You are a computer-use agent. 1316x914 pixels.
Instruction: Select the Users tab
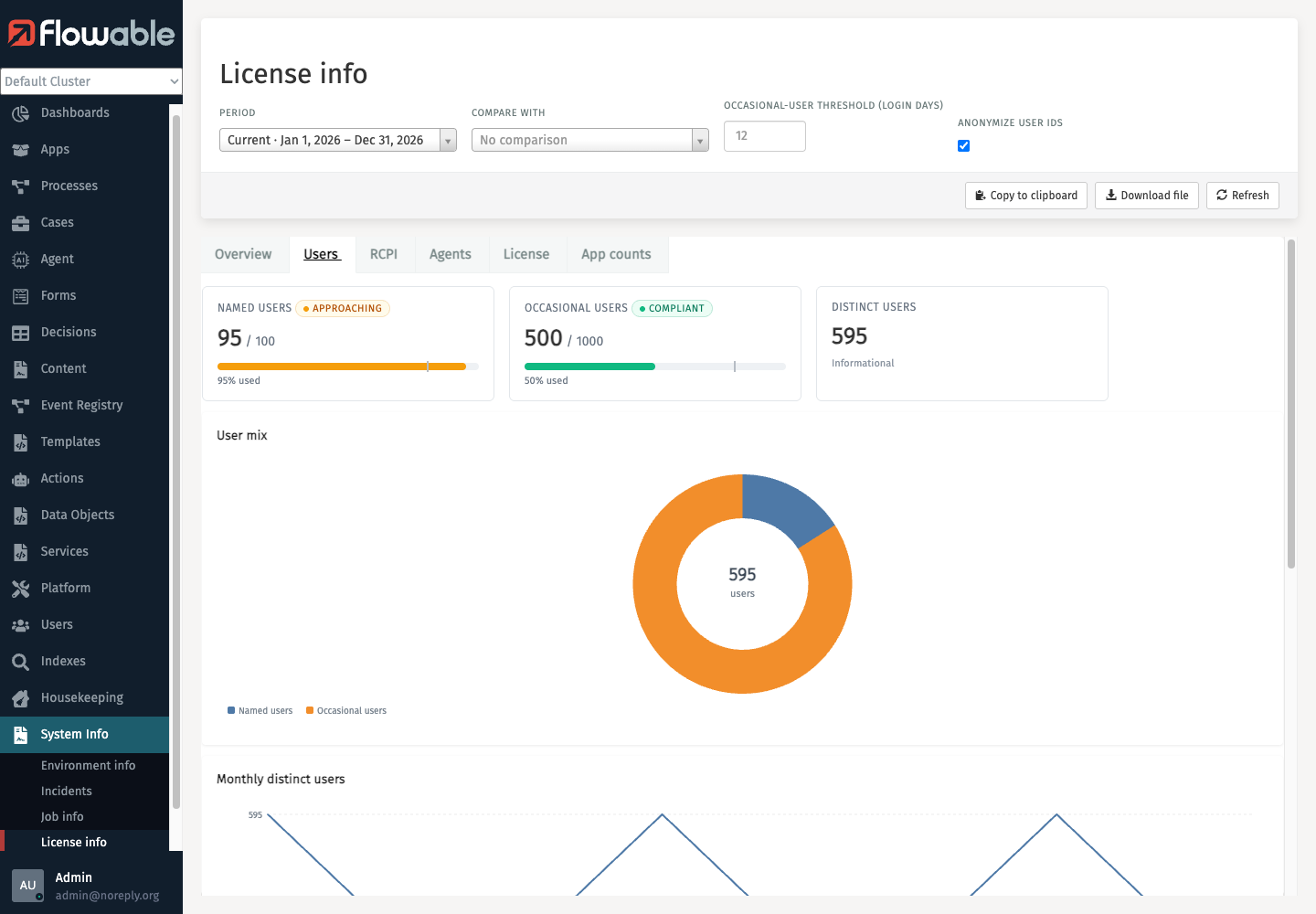tap(321, 254)
